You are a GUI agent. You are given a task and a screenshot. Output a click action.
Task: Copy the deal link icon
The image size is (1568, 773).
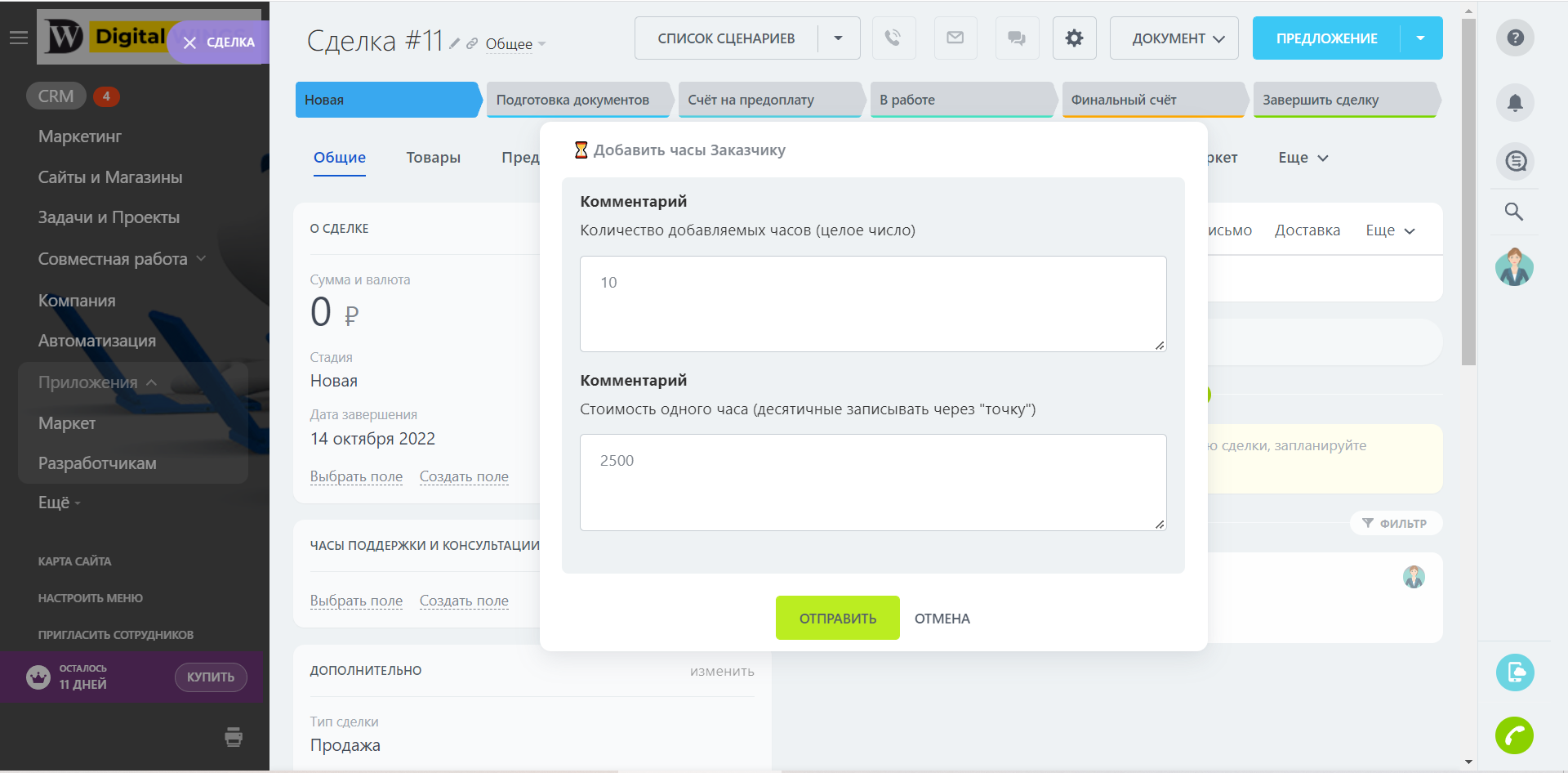pyautogui.click(x=472, y=43)
